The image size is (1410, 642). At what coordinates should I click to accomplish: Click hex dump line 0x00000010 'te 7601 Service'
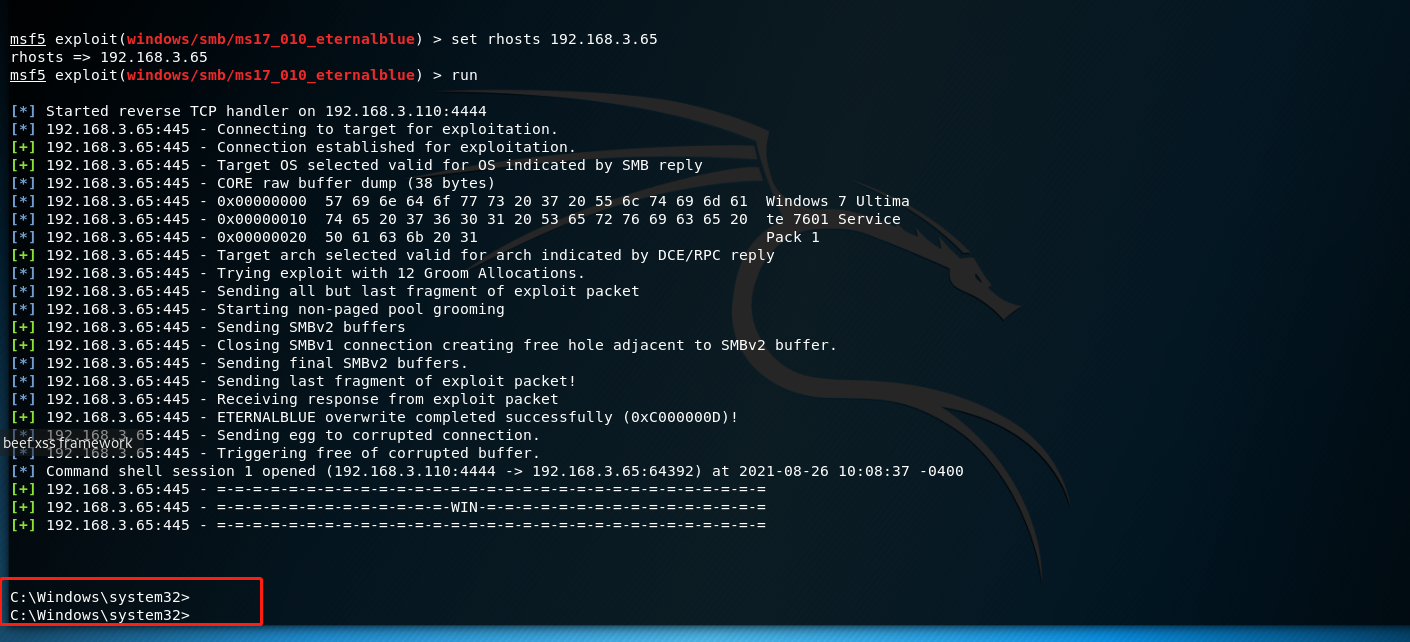[x=456, y=219]
